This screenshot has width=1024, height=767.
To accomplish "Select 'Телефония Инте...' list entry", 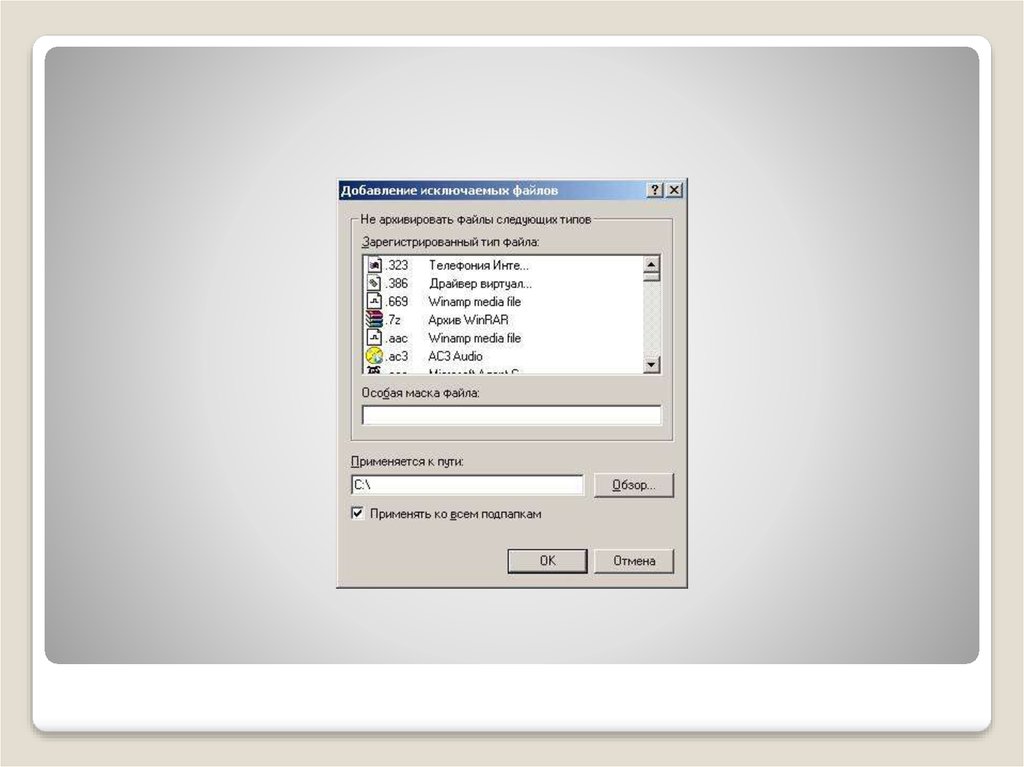I will click(x=478, y=266).
